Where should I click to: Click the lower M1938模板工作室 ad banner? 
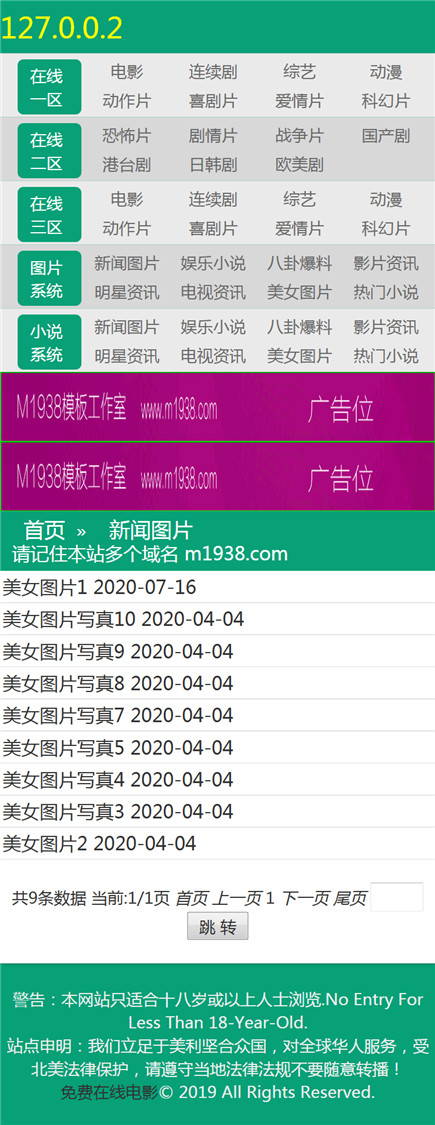(218, 476)
